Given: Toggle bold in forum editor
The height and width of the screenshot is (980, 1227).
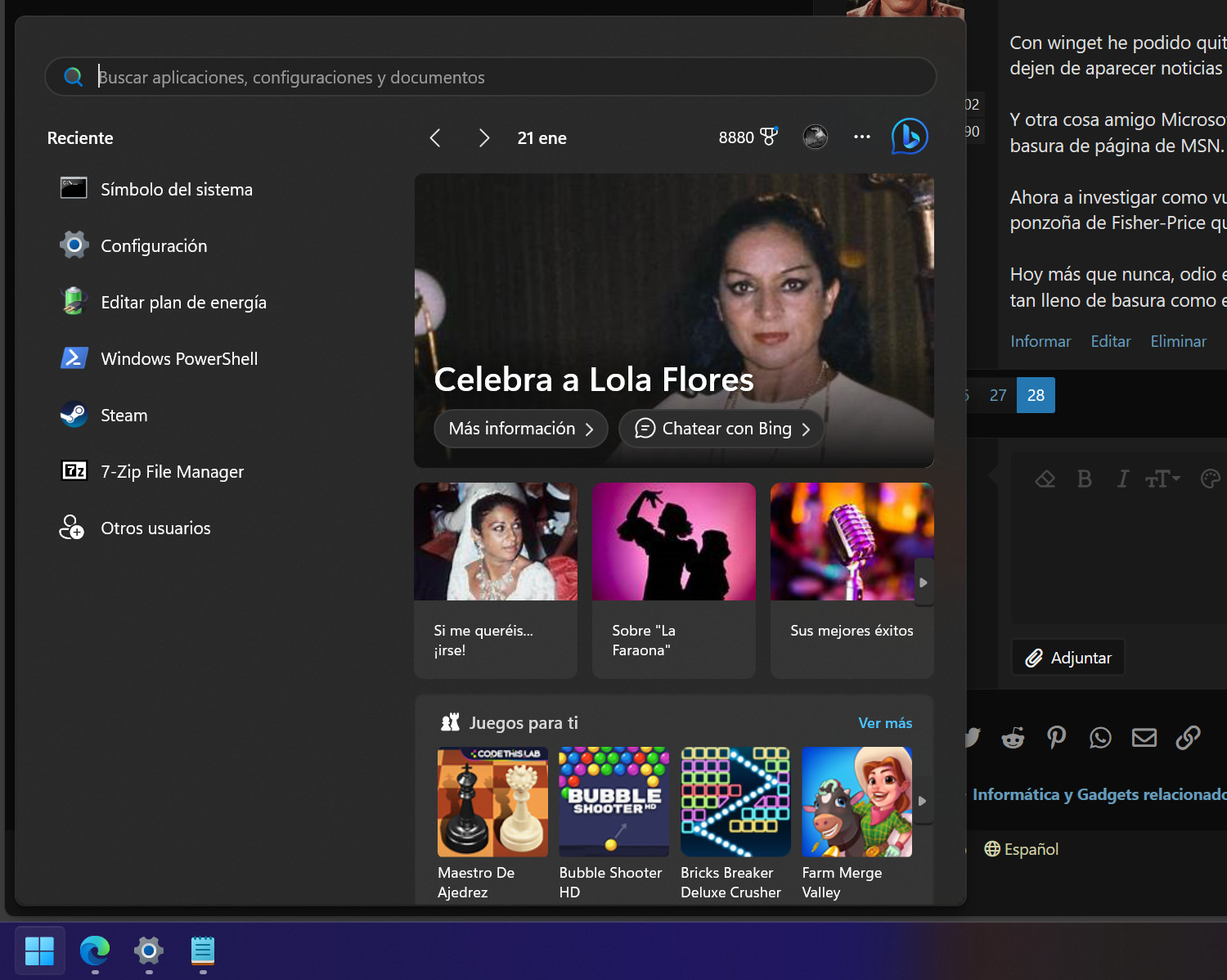Looking at the screenshot, I should (x=1085, y=479).
